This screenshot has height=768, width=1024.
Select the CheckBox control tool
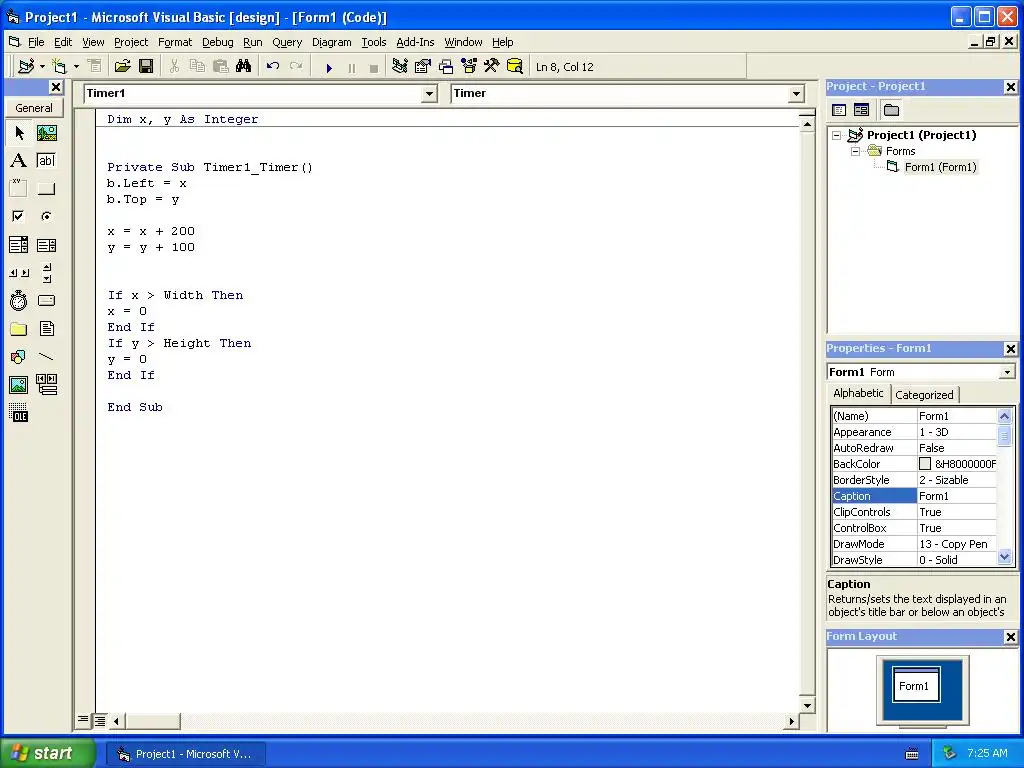(x=19, y=216)
